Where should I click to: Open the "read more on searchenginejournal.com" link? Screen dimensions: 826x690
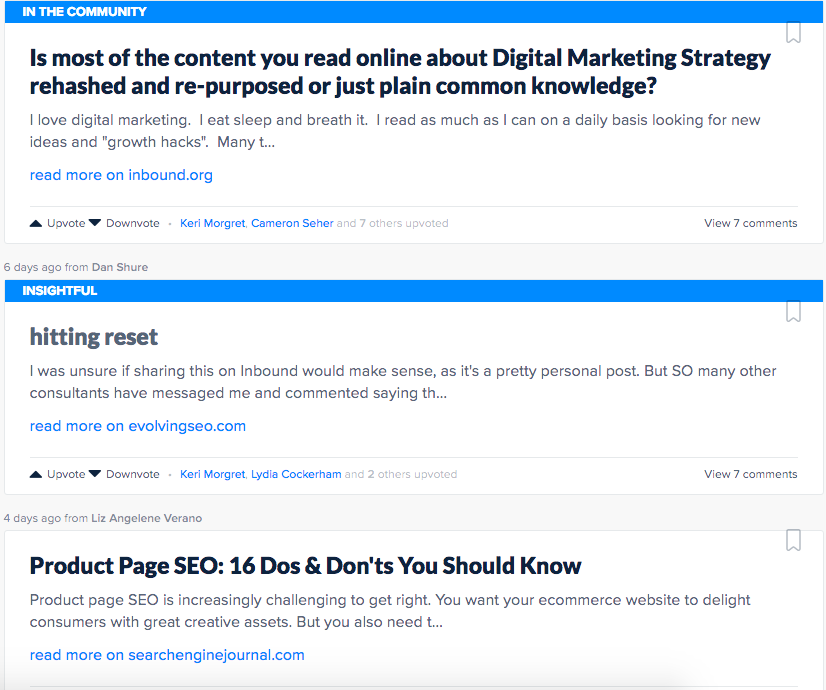167,654
